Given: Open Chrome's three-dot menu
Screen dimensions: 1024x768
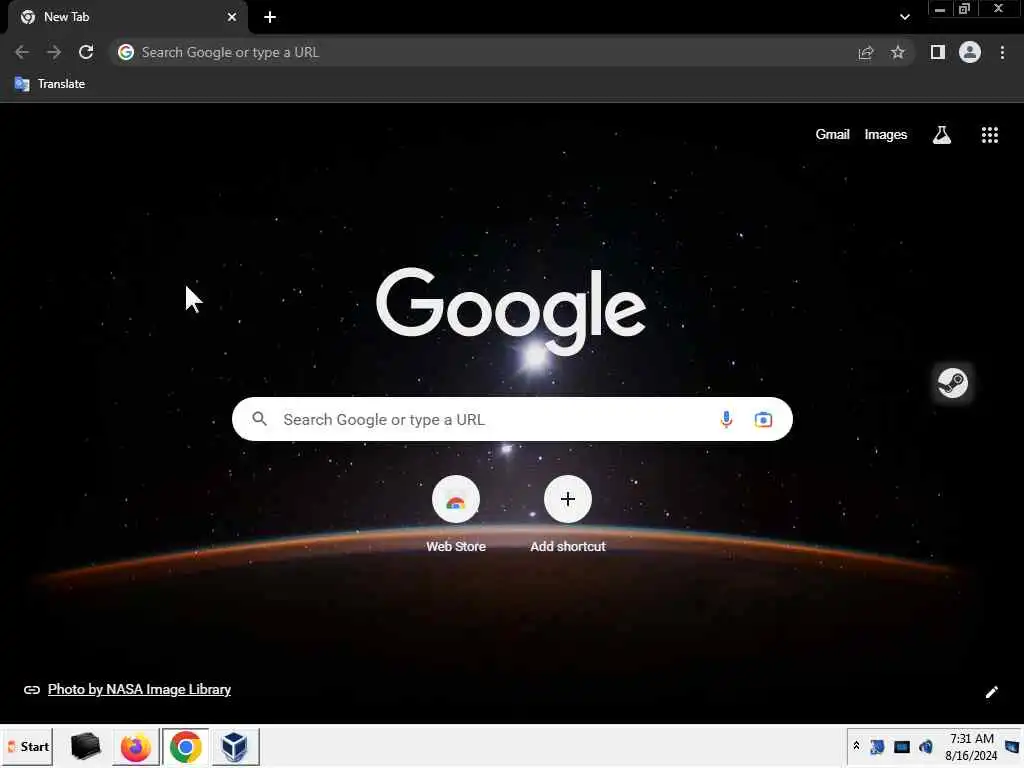Looking at the screenshot, I should (x=1002, y=52).
